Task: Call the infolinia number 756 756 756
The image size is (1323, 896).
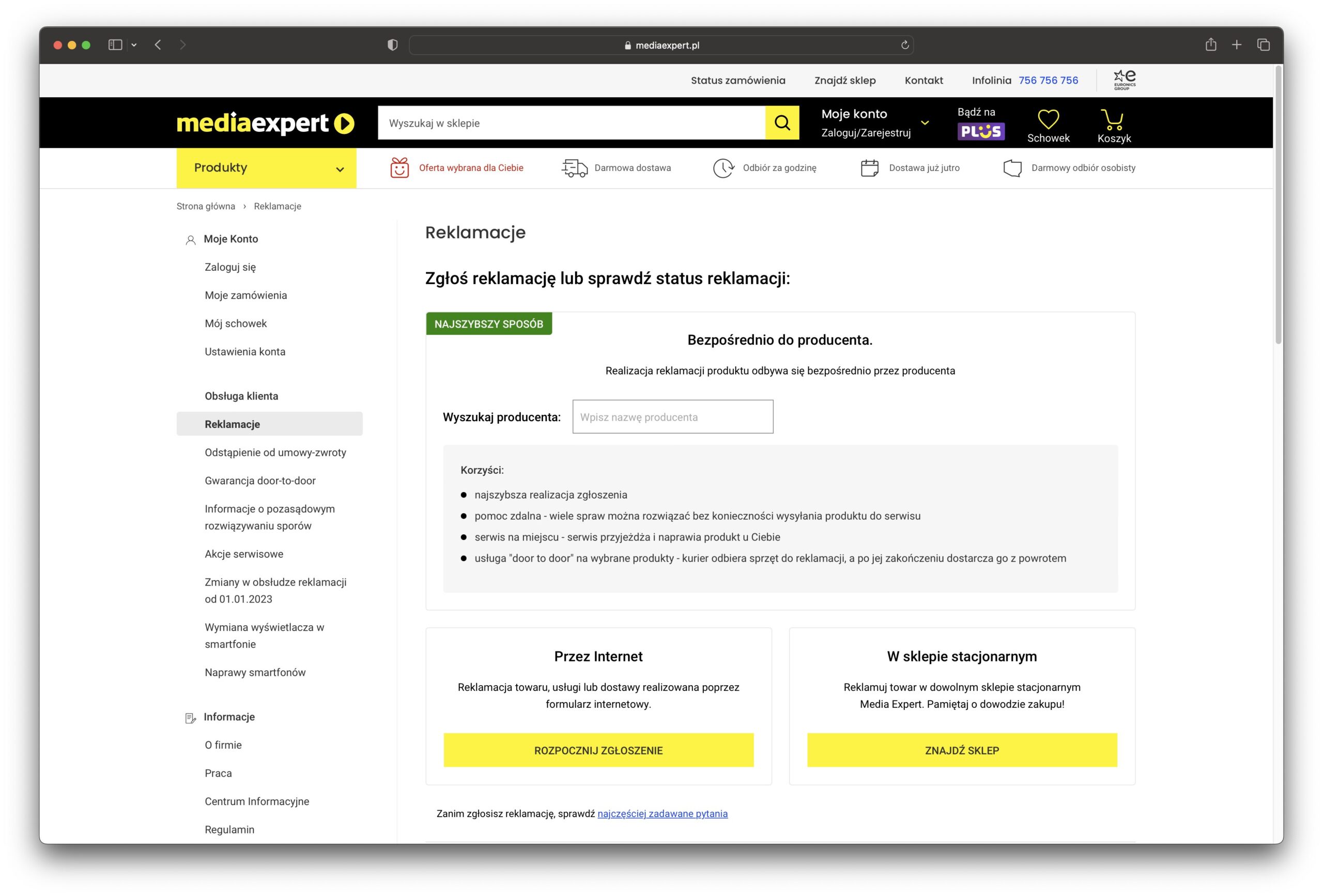Action: pyautogui.click(x=1048, y=80)
